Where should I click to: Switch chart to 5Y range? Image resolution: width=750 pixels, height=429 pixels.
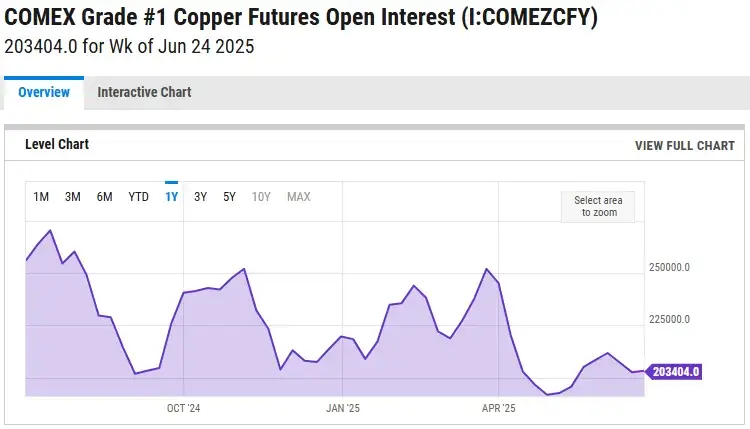(x=230, y=197)
